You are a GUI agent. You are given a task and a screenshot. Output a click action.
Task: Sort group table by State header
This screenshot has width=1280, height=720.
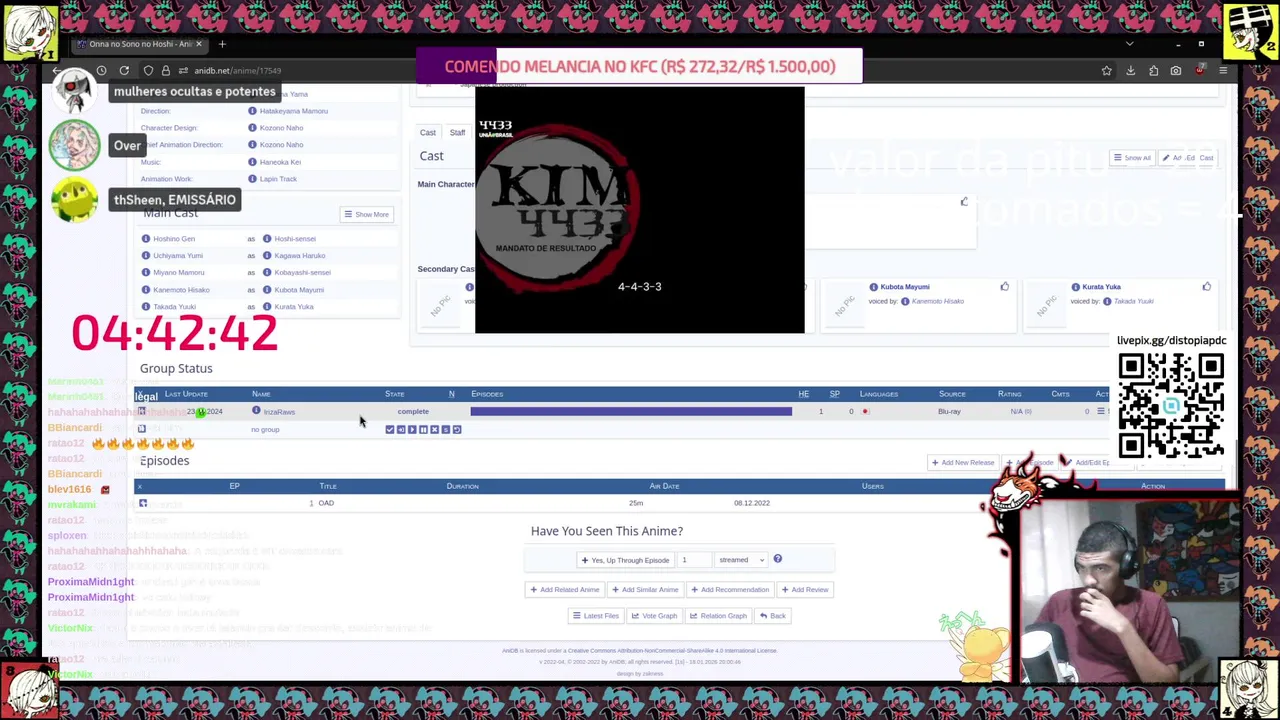[x=395, y=394]
